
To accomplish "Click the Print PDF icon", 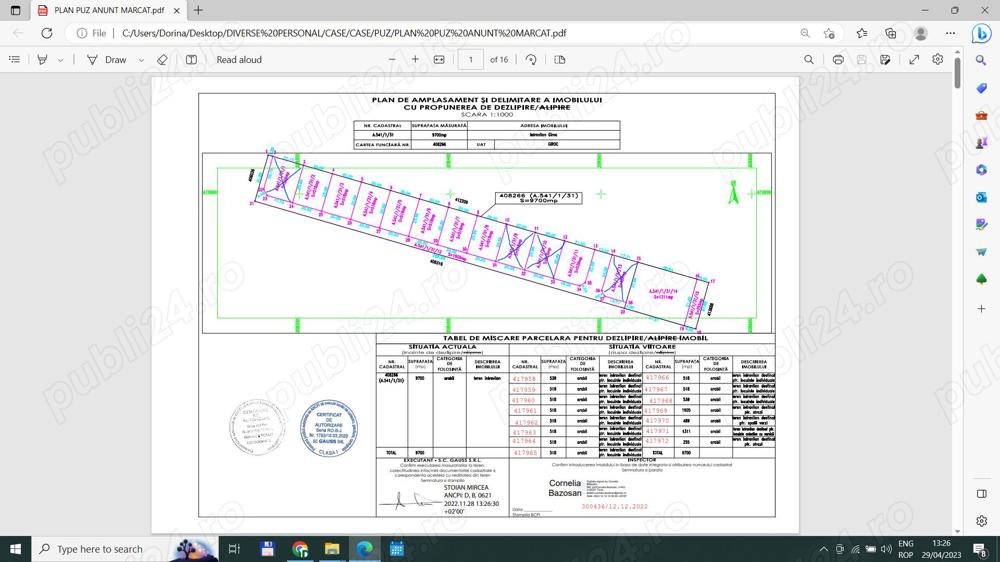I will [838, 60].
